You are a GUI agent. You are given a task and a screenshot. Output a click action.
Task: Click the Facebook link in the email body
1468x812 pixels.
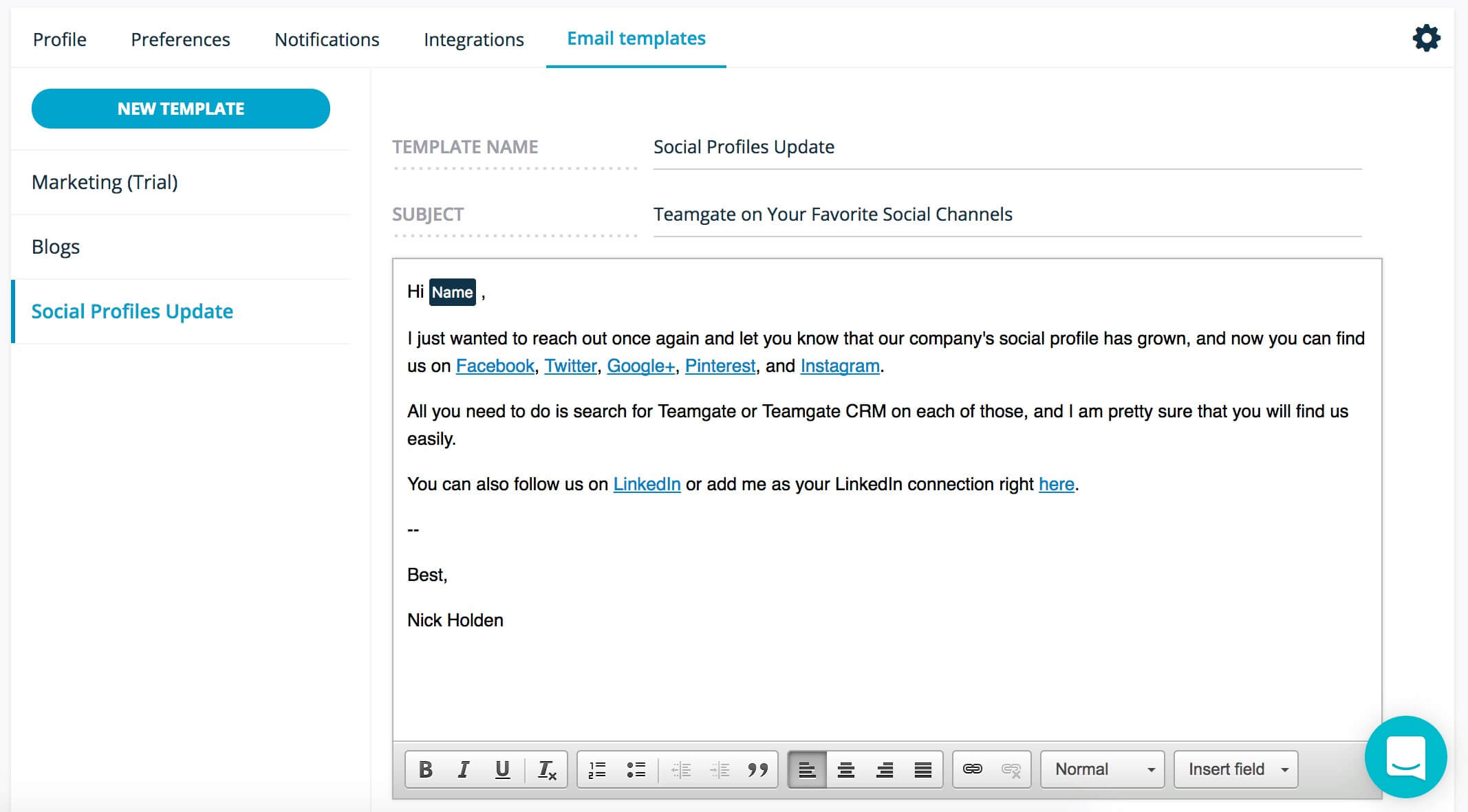tap(495, 366)
